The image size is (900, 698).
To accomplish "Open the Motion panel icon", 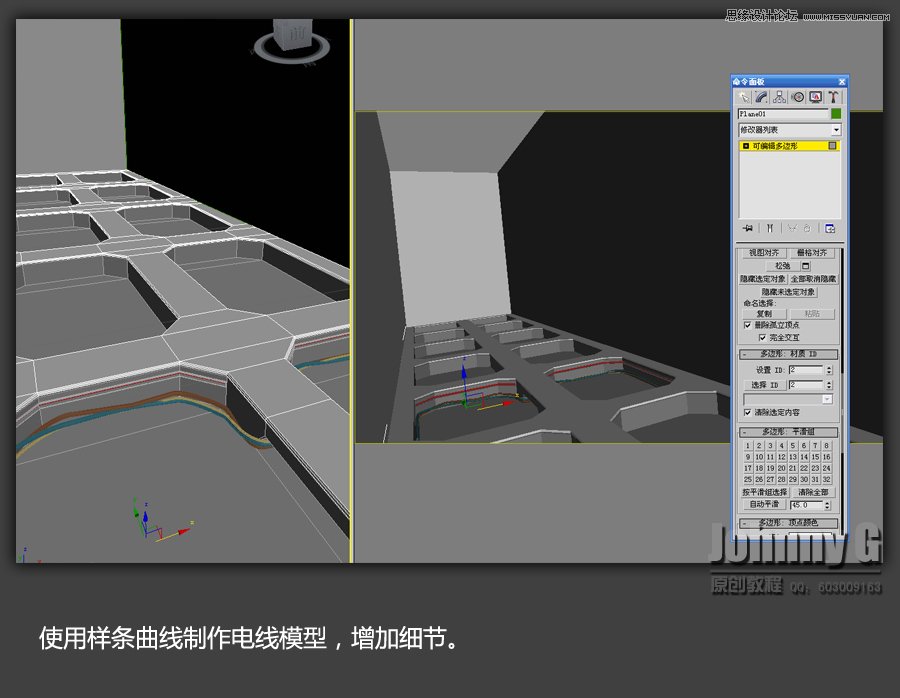I will pos(796,97).
